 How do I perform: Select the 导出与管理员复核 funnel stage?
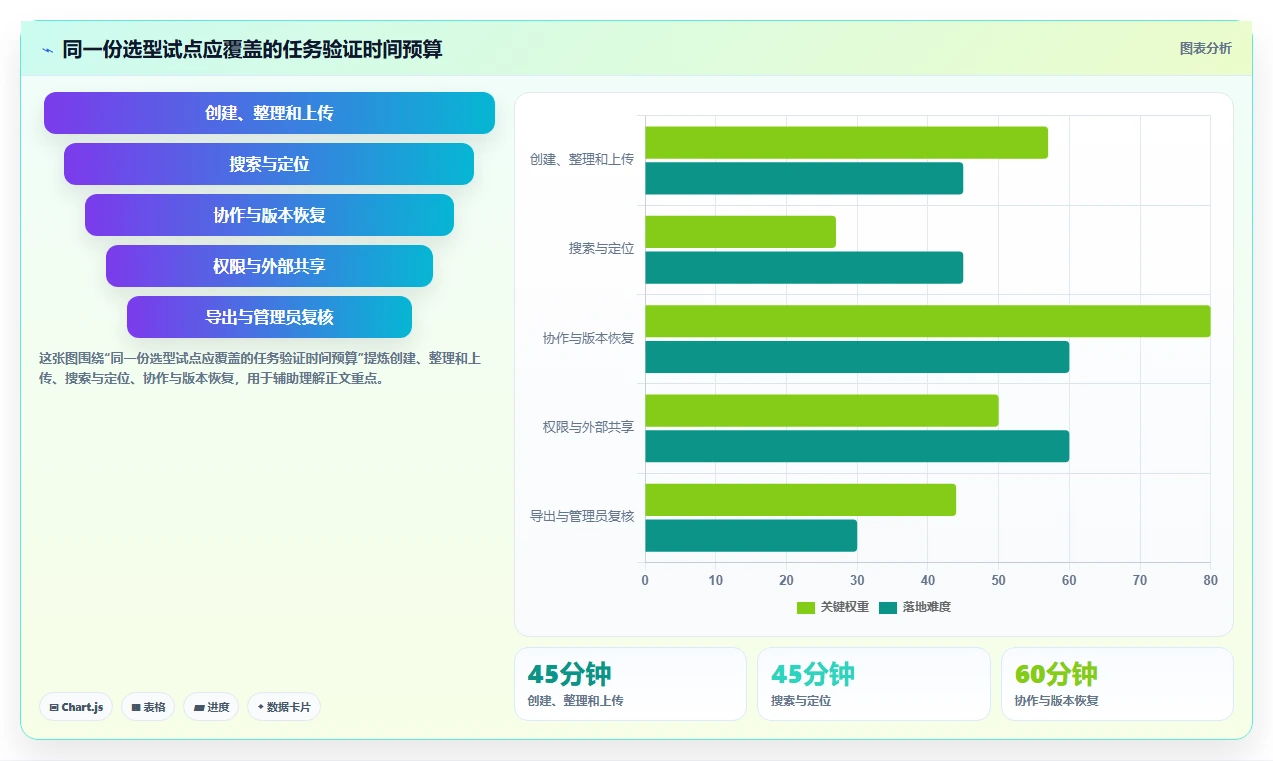pos(269,317)
